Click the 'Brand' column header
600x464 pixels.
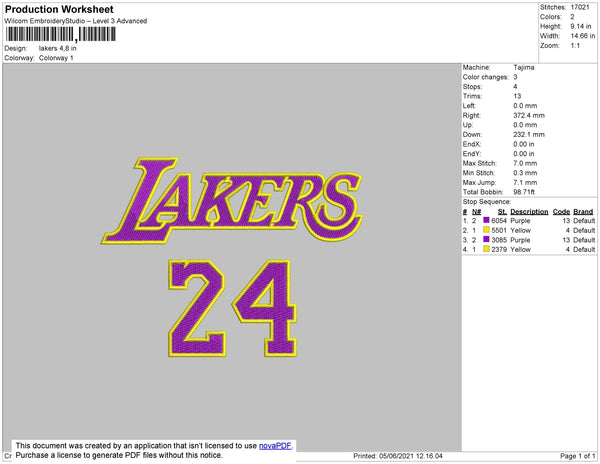point(583,212)
